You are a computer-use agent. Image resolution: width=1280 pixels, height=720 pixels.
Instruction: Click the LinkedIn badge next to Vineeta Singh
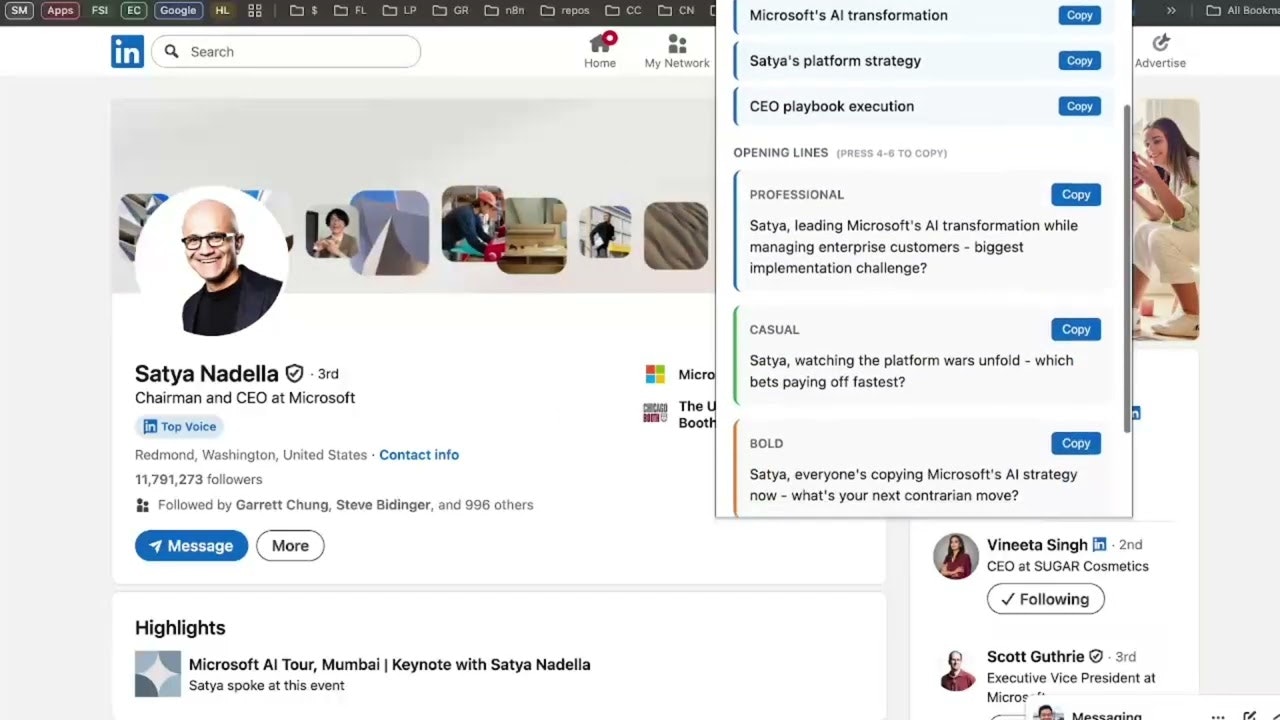point(1099,545)
